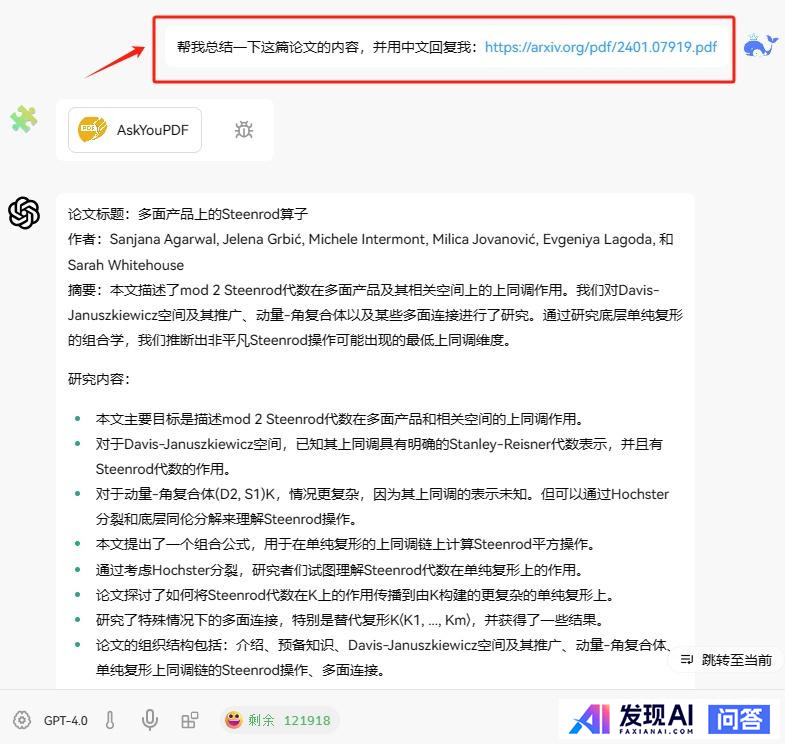The image size is (785, 744).
Task: Click the 问答 label in banner
Action: [739, 718]
